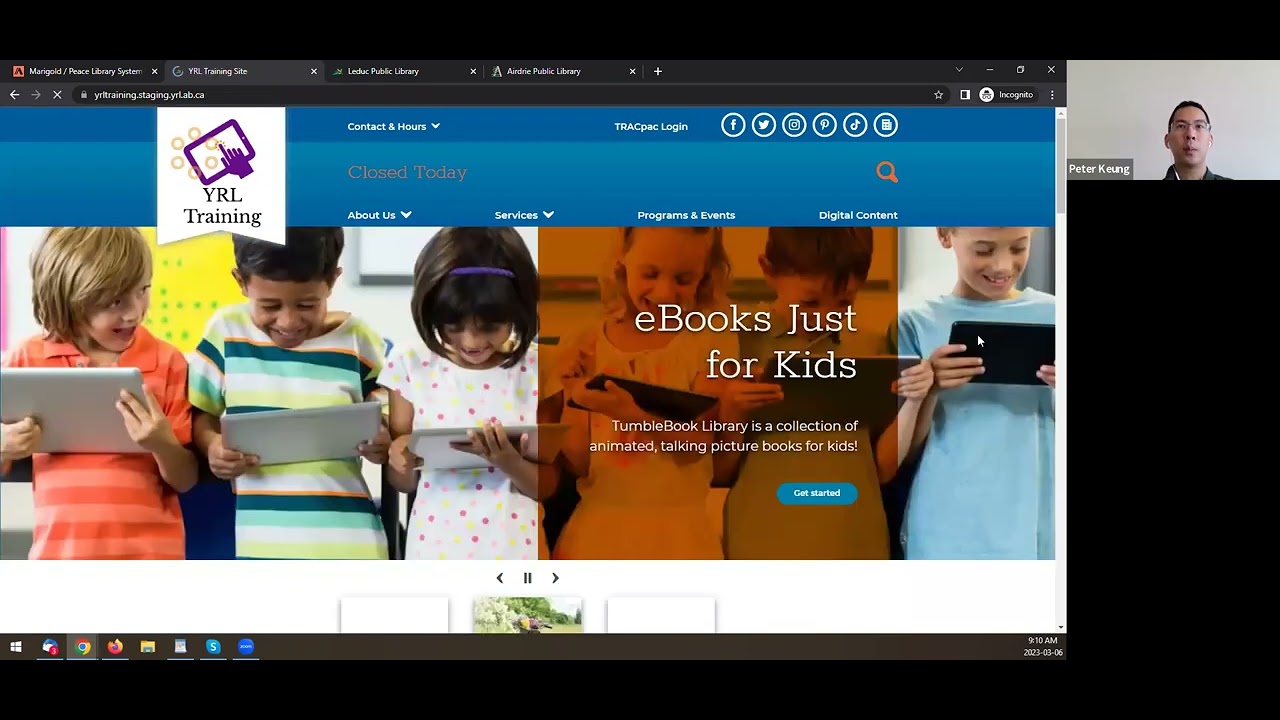This screenshot has width=1280, height=720.
Task: Launch Firefox from the taskbar
Action: pos(115,647)
